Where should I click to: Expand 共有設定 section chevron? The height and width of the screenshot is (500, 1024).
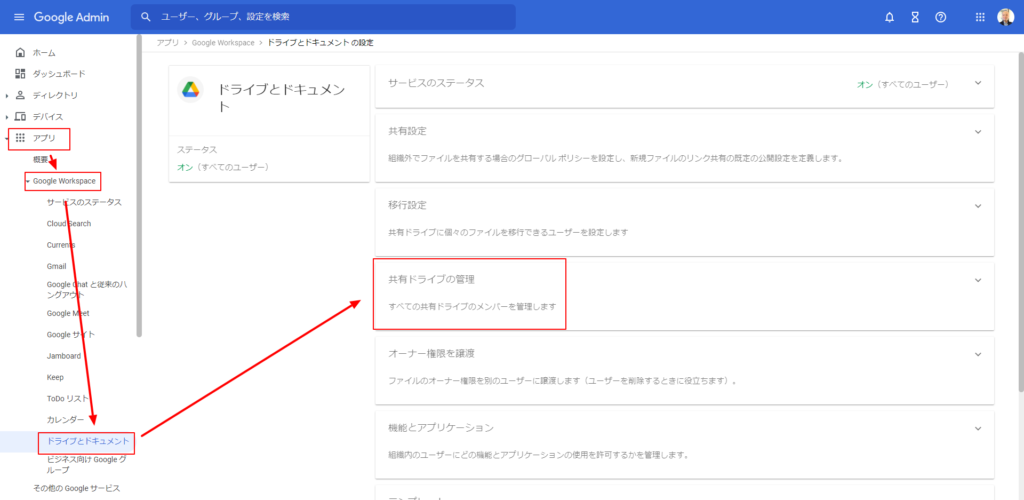[978, 131]
